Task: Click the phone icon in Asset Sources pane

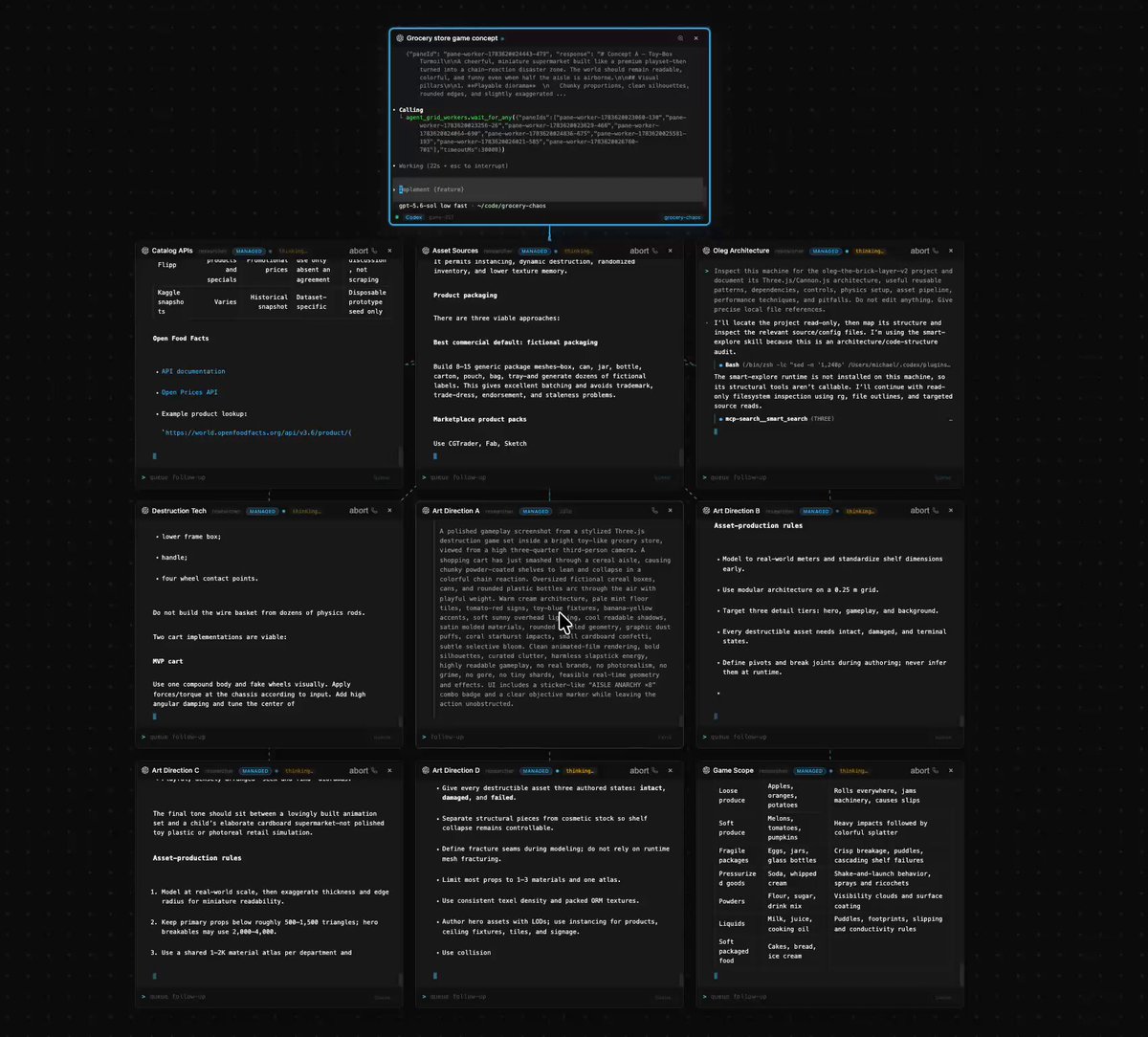Action: pyautogui.click(x=655, y=251)
